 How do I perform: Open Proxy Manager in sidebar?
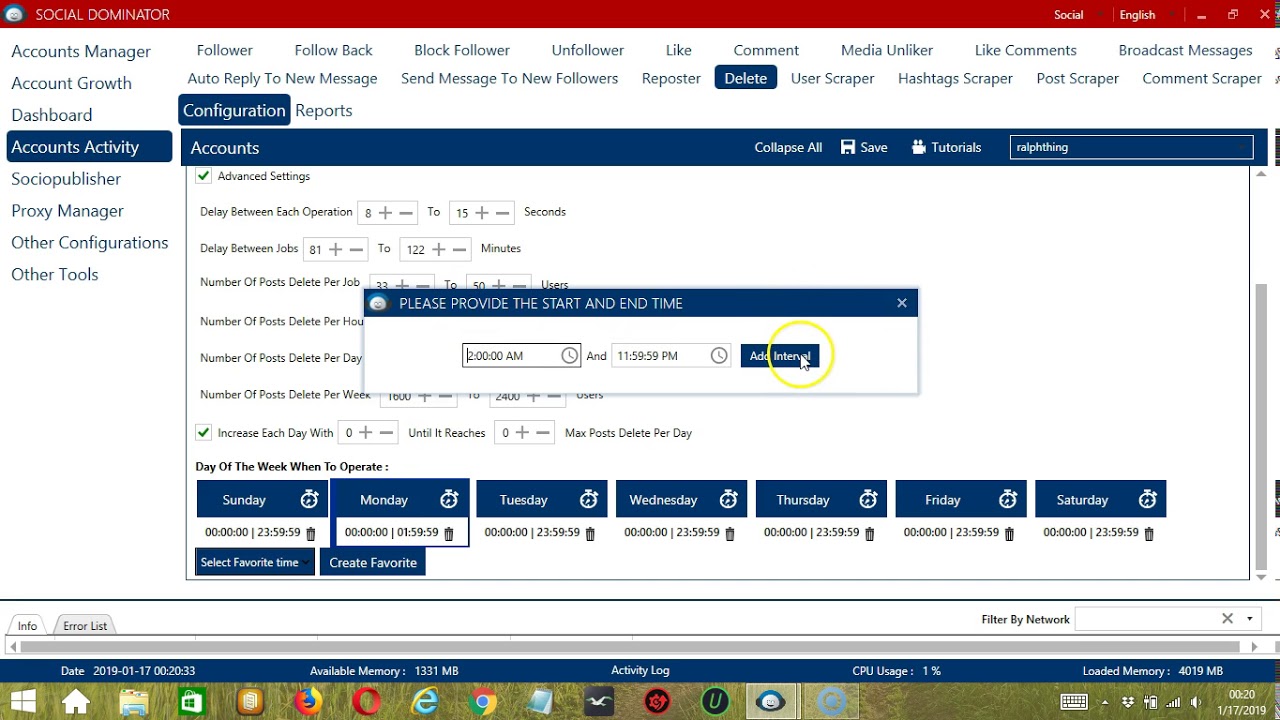[x=67, y=211]
